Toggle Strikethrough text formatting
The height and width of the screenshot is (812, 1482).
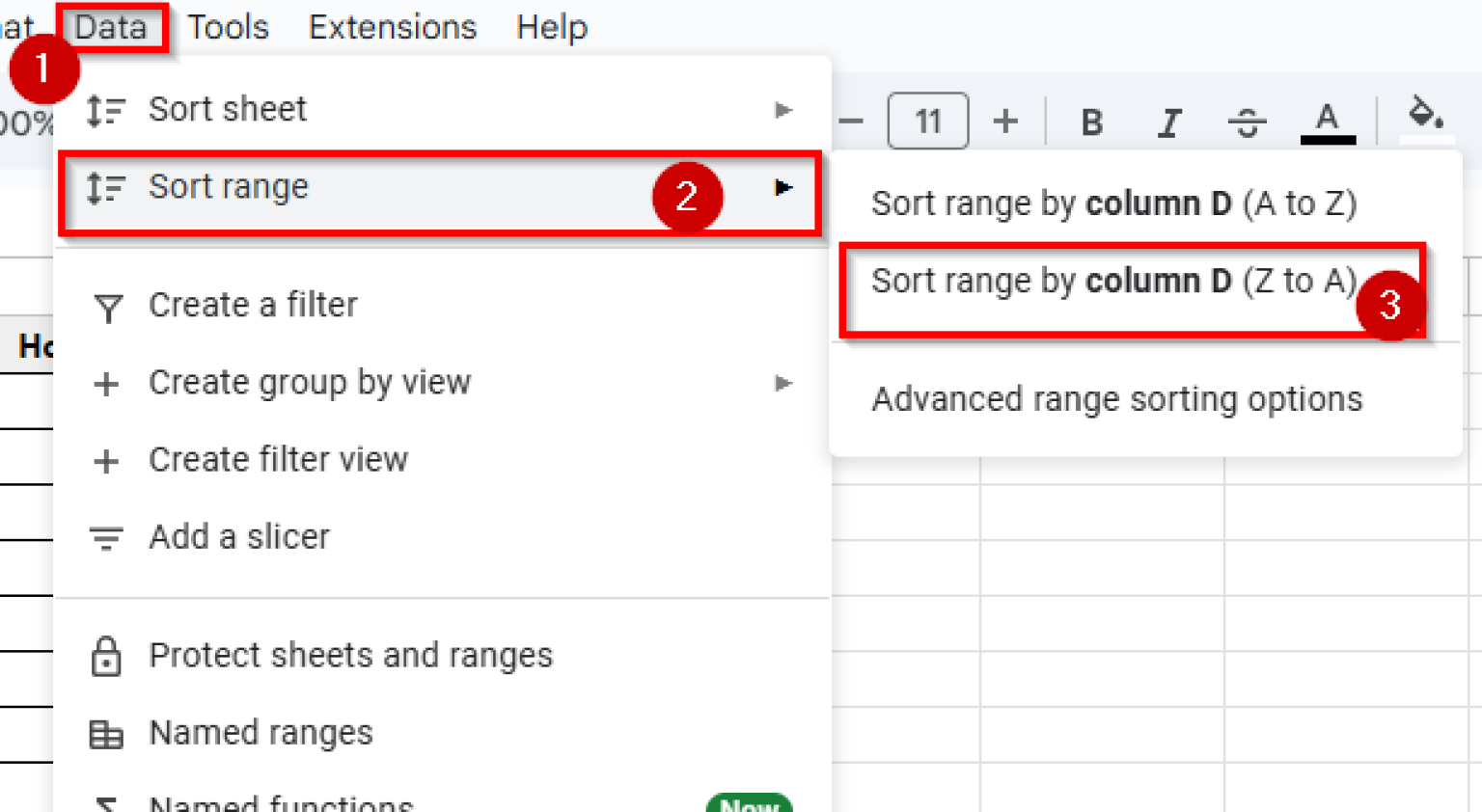(x=1248, y=122)
